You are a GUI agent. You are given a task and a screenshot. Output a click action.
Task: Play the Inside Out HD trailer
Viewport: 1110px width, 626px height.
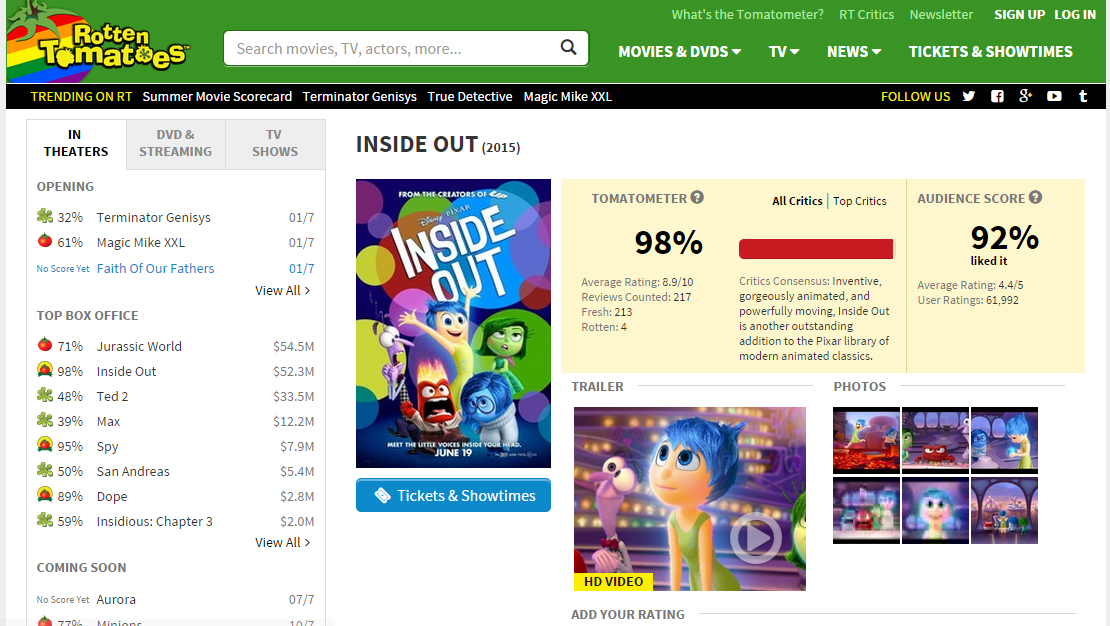click(x=756, y=538)
